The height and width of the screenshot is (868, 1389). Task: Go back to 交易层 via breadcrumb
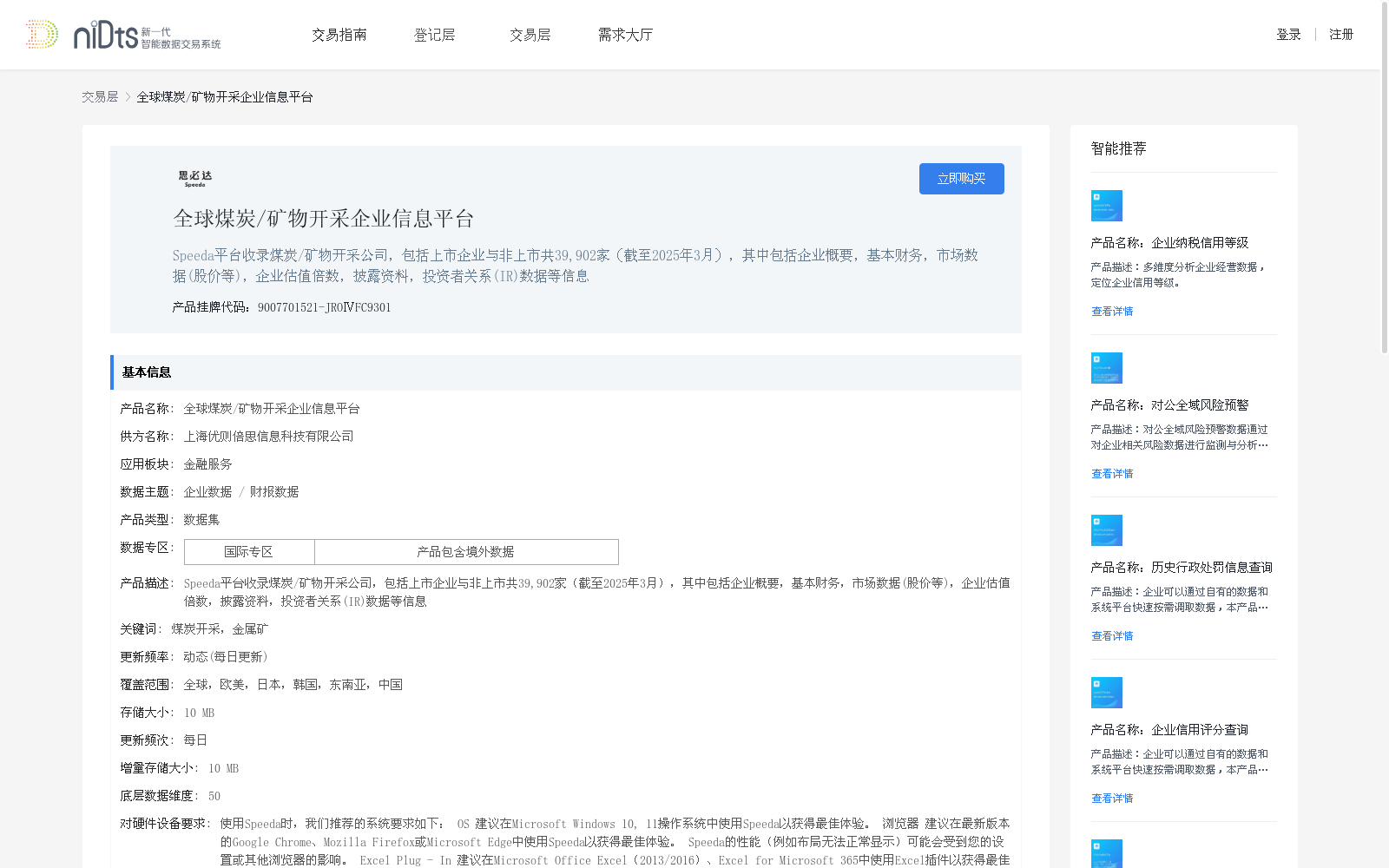point(100,97)
